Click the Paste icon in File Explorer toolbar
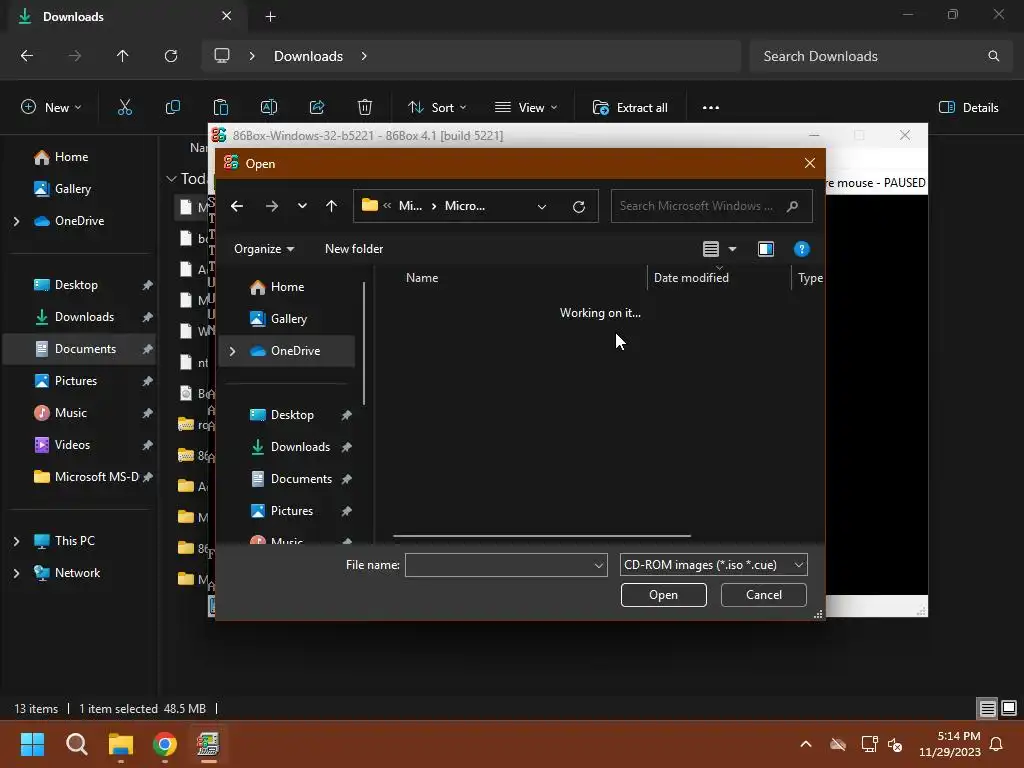Image resolution: width=1024 pixels, height=768 pixels. pyautogui.click(x=221, y=108)
